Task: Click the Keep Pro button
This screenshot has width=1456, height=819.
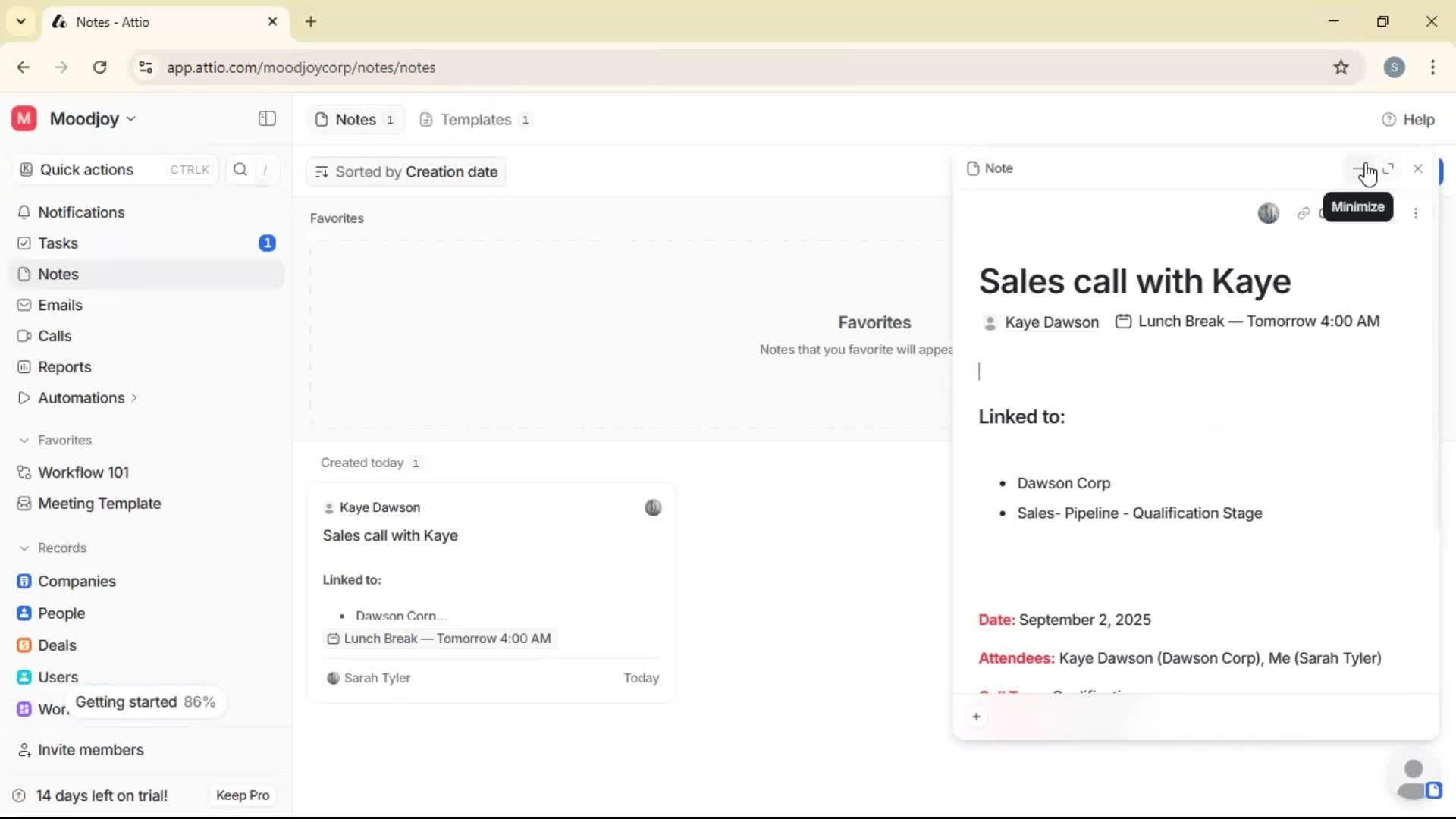Action: point(242,795)
